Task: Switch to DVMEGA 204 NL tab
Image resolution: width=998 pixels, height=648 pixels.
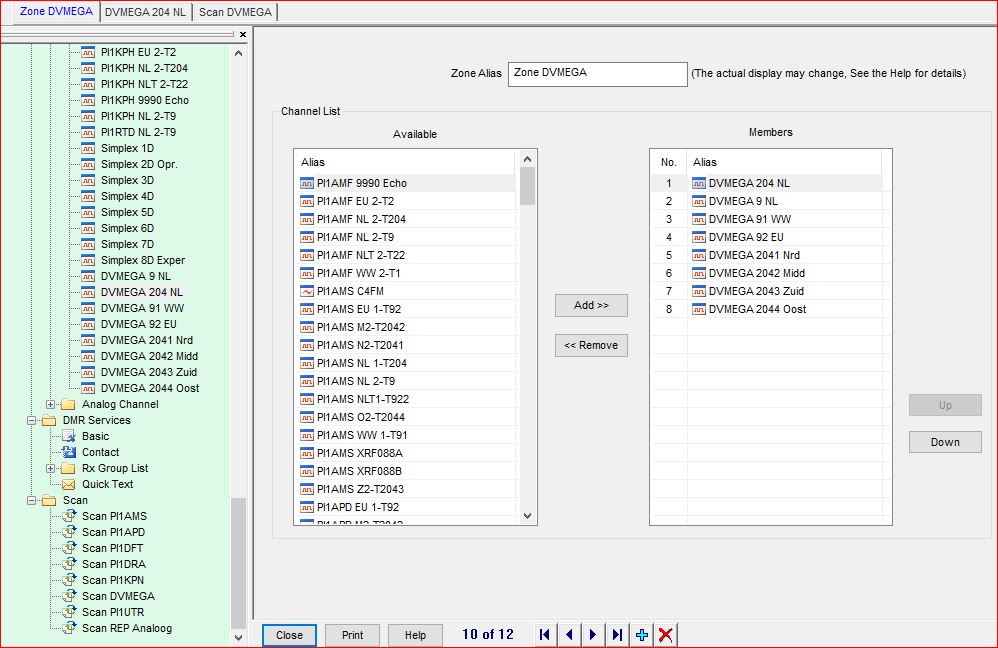Action: pyautogui.click(x=145, y=12)
